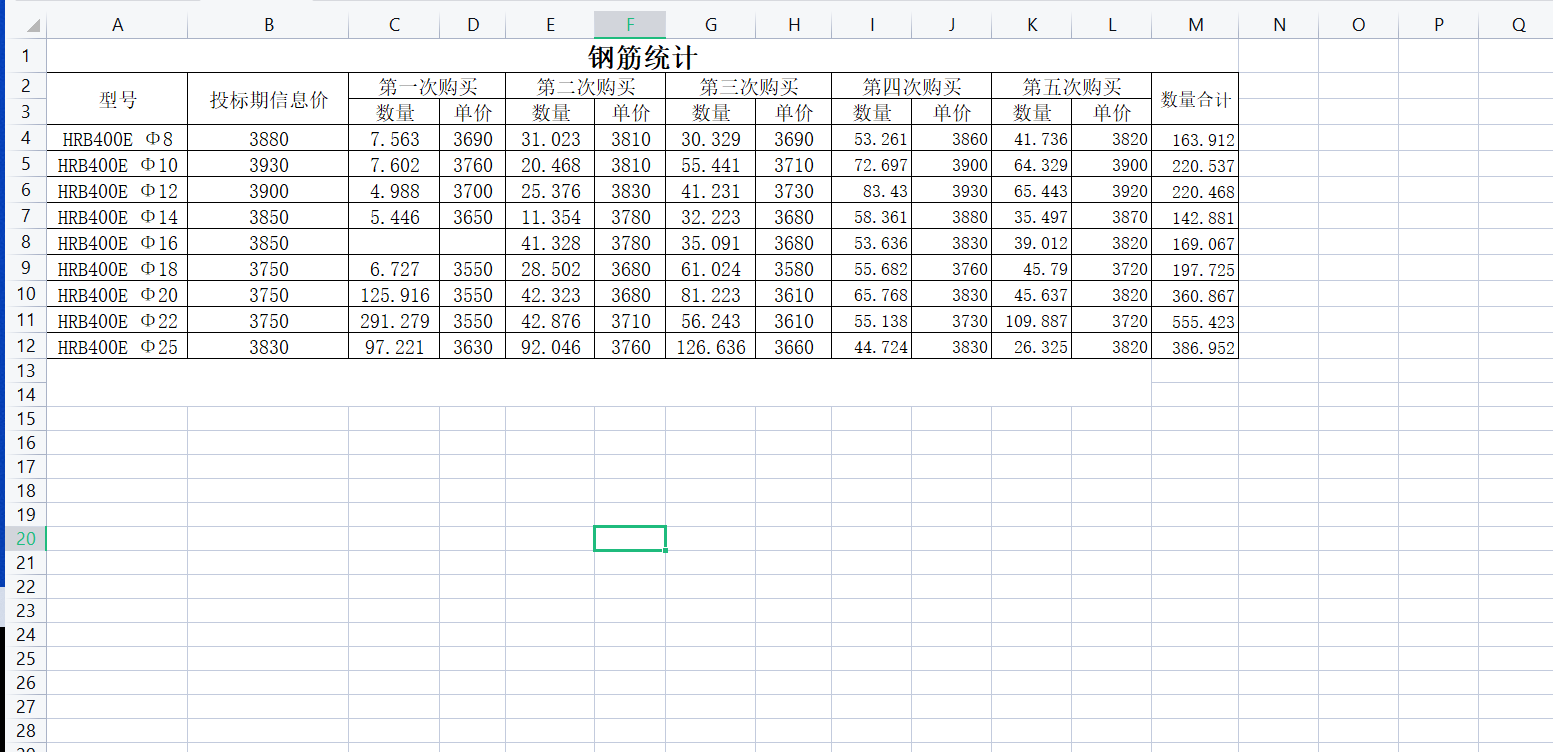Image resolution: width=1553 pixels, height=752 pixels.
Task: Click the 投标期信息价 header cell
Action: [x=268, y=99]
